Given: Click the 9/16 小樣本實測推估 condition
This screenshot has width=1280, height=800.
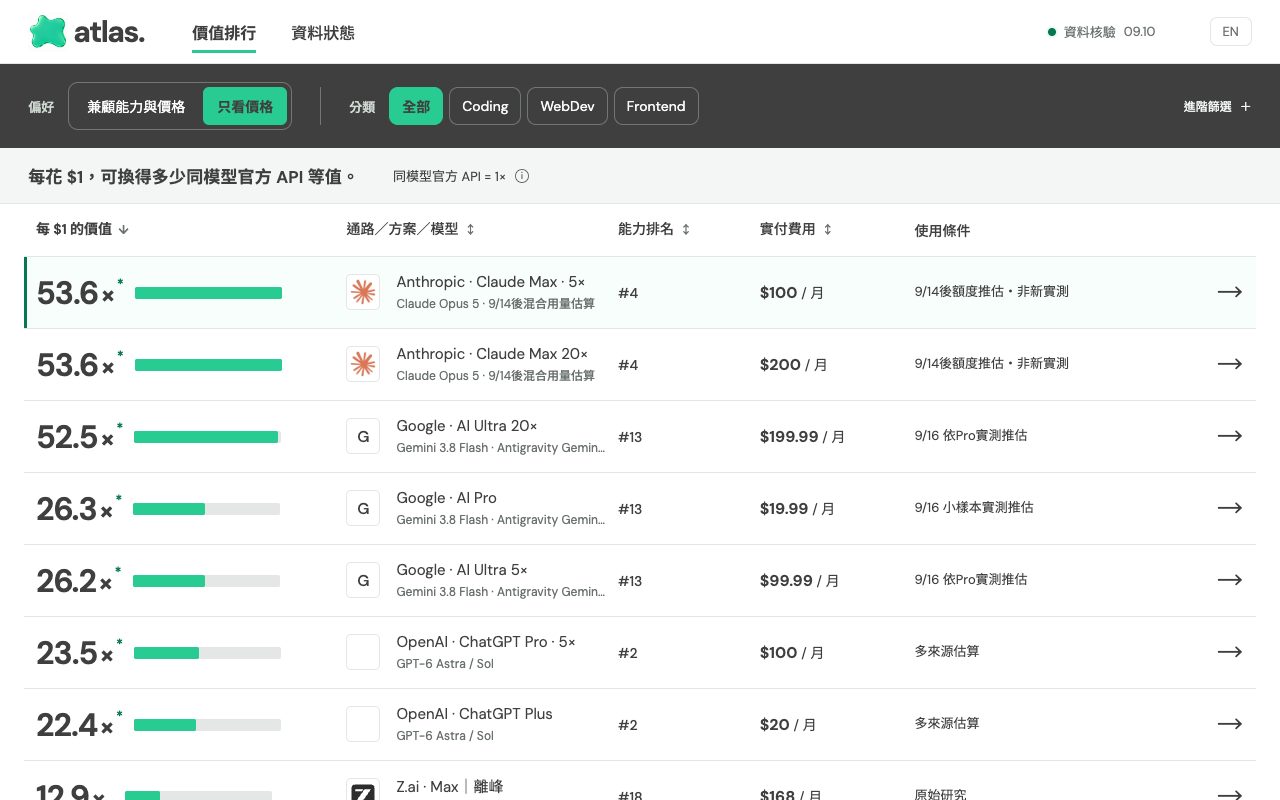Looking at the screenshot, I should click(974, 507).
